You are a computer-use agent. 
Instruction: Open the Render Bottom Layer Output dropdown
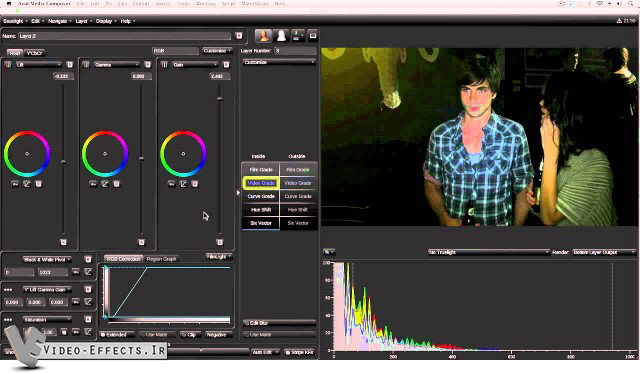[604, 252]
